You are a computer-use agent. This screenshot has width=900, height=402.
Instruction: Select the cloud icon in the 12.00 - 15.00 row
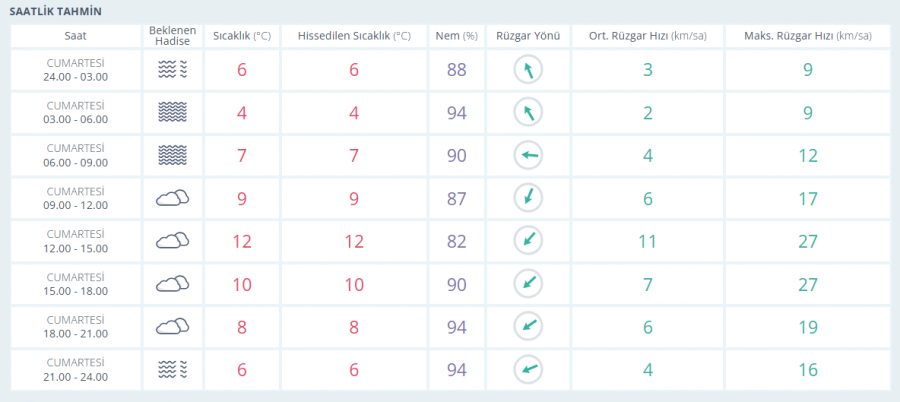[172, 241]
